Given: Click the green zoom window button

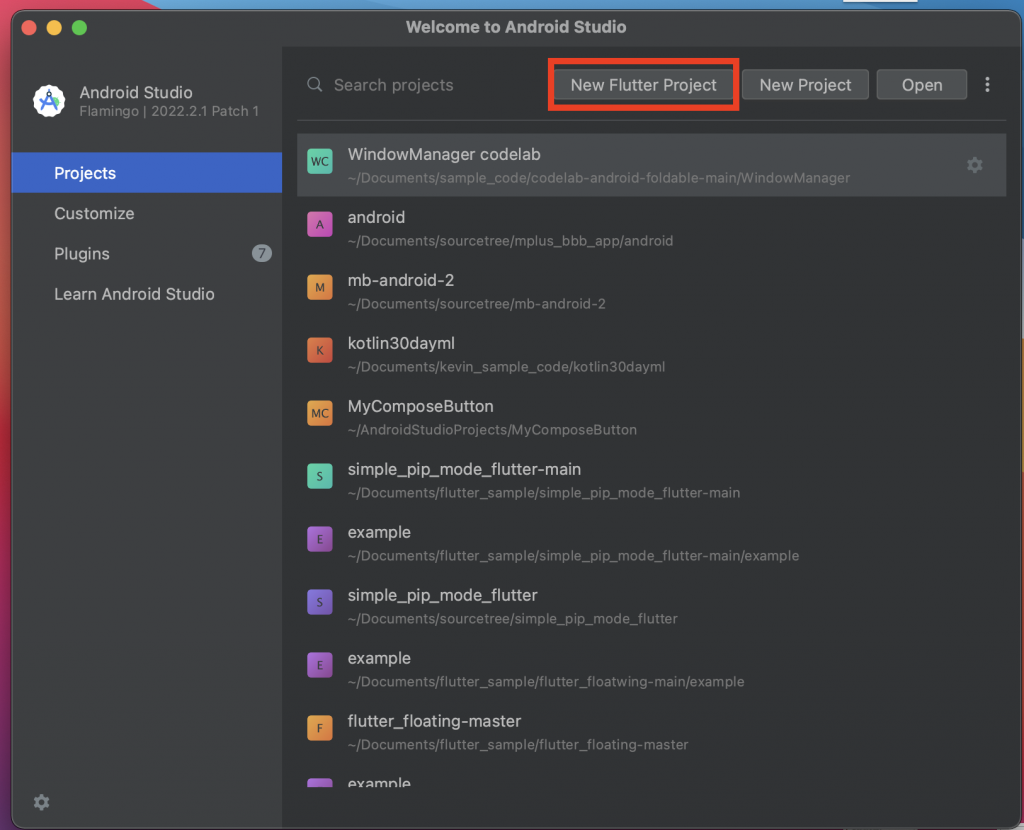Looking at the screenshot, I should coord(80,27).
